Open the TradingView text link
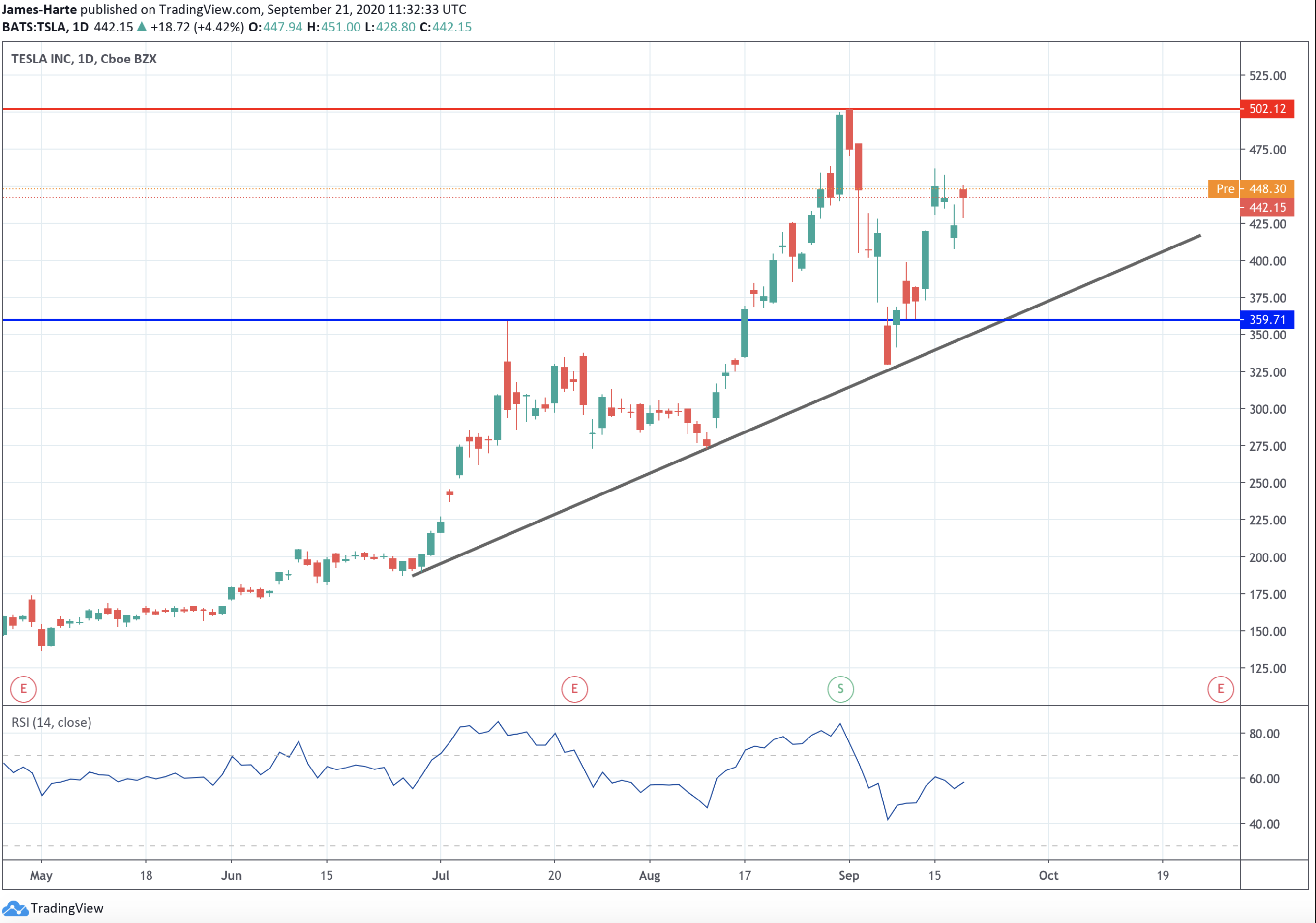The width and height of the screenshot is (1316, 923). pos(67,908)
